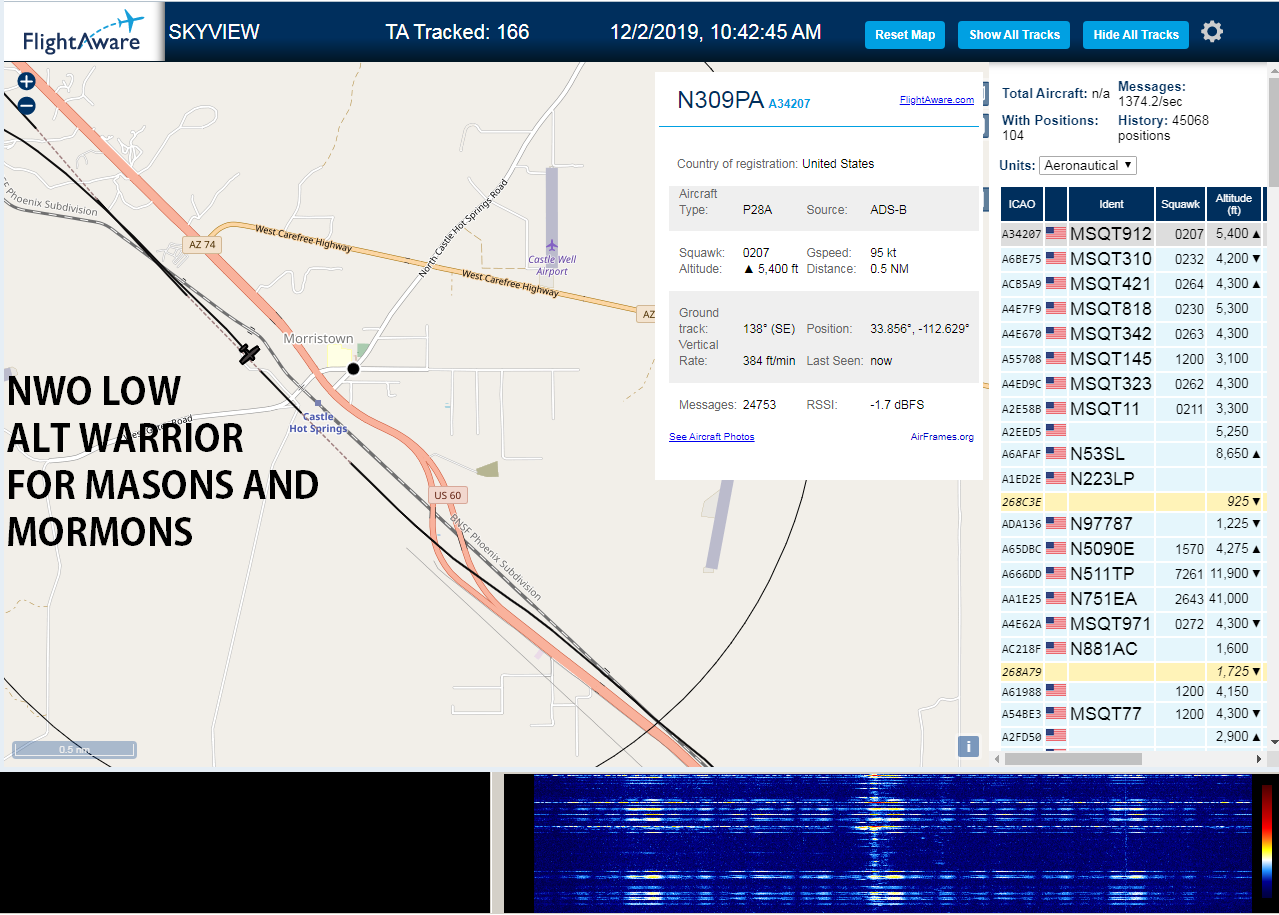Click the US flag in MSQT310 row
The width and height of the screenshot is (1279, 915).
tap(1056, 258)
